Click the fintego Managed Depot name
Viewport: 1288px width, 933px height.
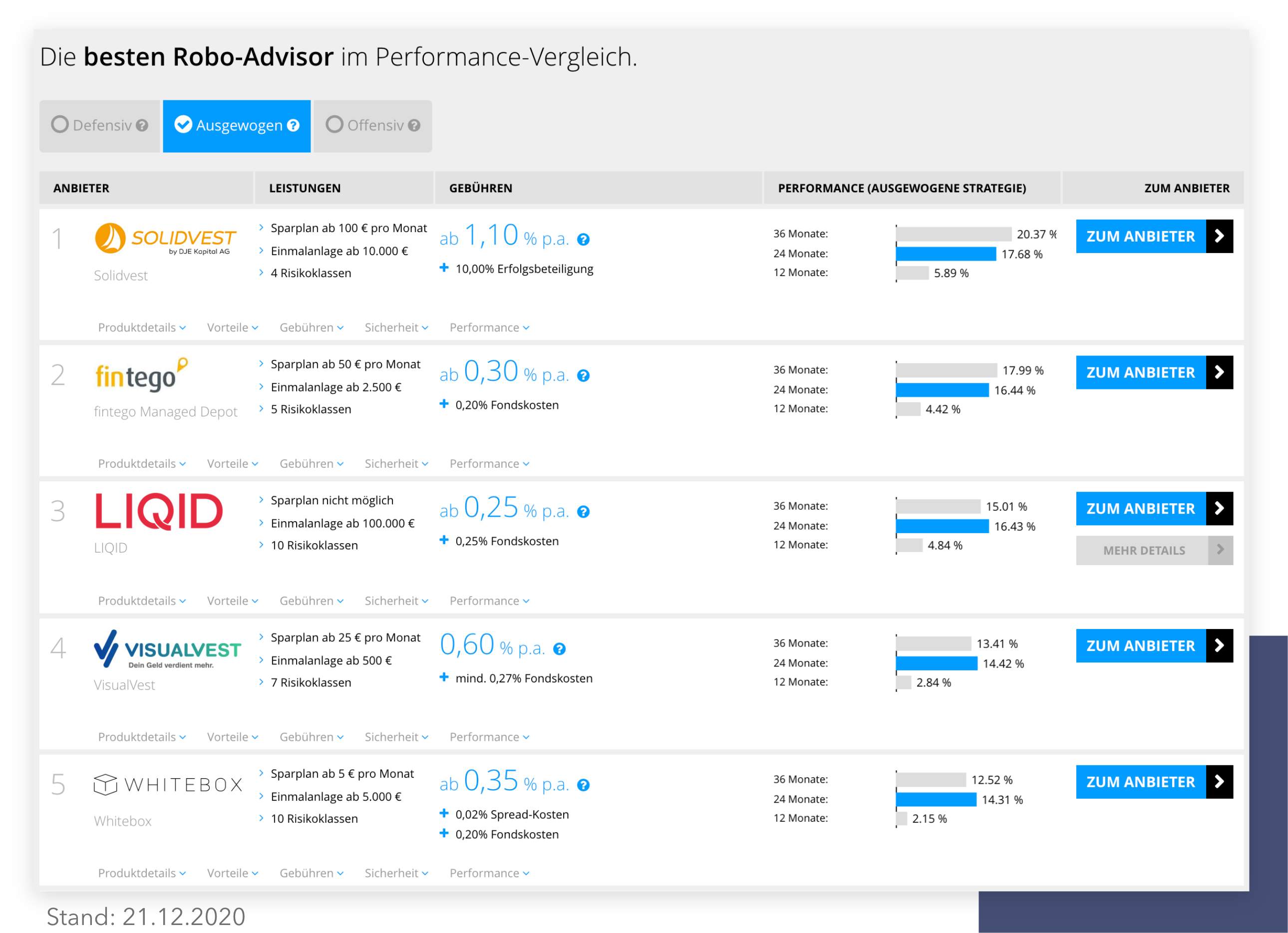[x=165, y=412]
